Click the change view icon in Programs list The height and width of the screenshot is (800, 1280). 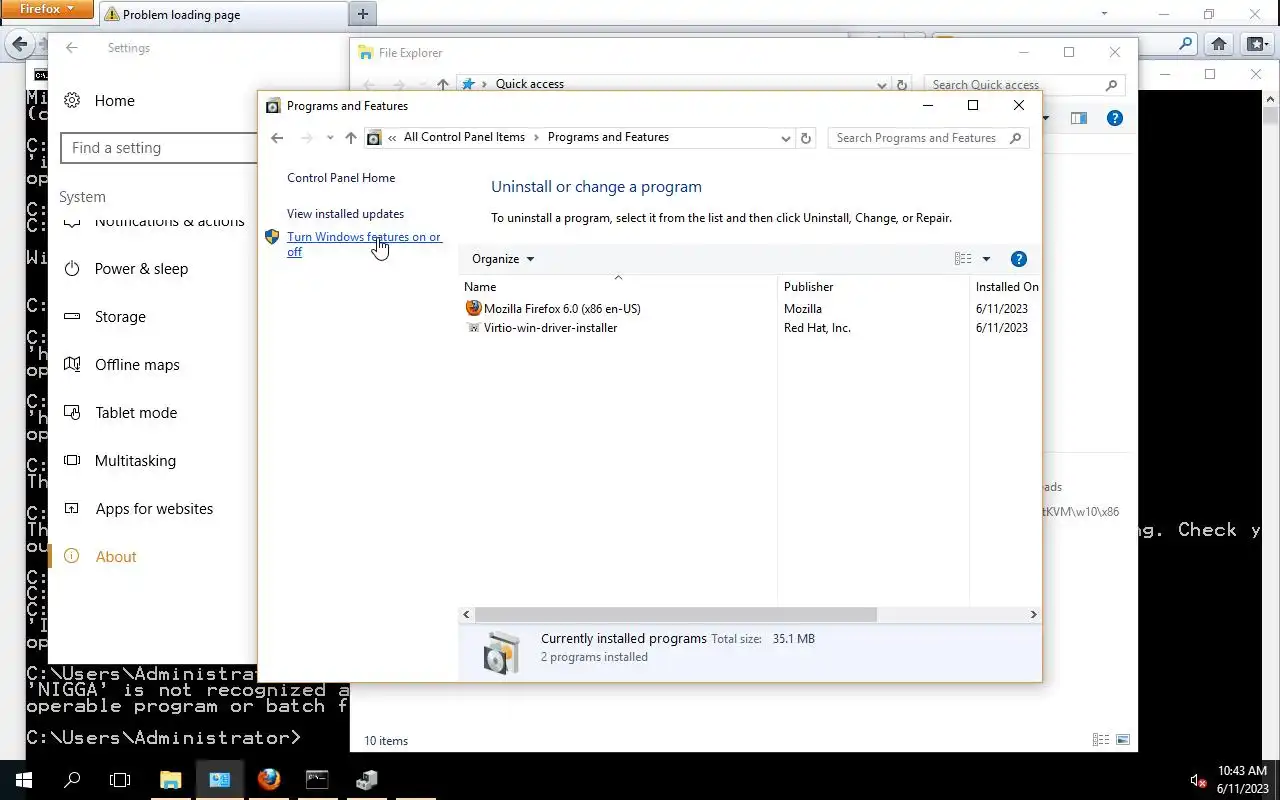pyautogui.click(x=963, y=259)
